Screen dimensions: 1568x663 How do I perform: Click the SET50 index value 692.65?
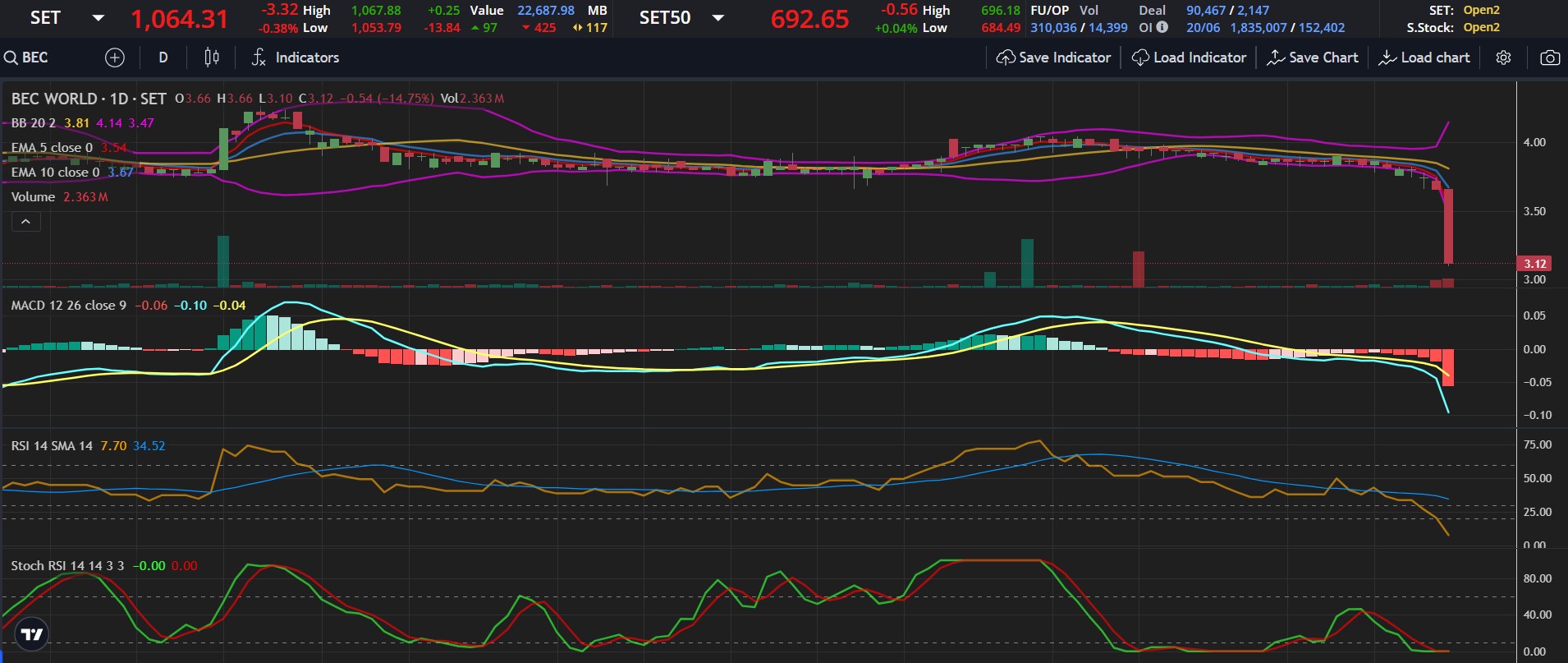[809, 19]
